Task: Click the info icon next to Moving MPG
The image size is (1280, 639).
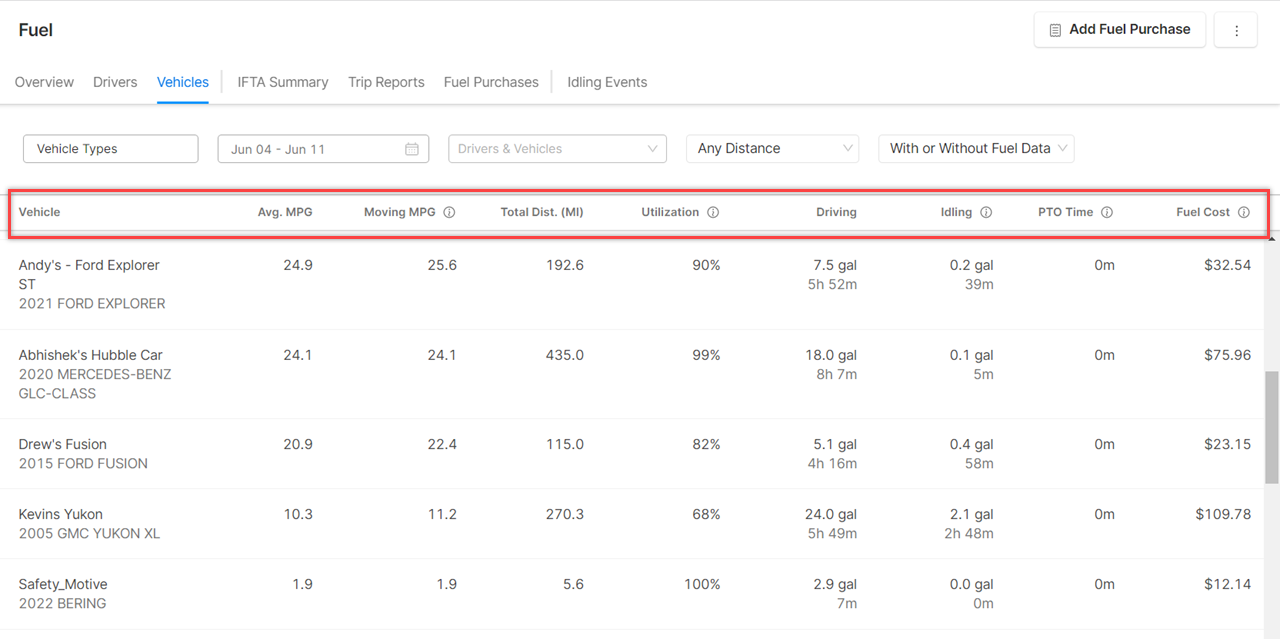Action: coord(449,212)
